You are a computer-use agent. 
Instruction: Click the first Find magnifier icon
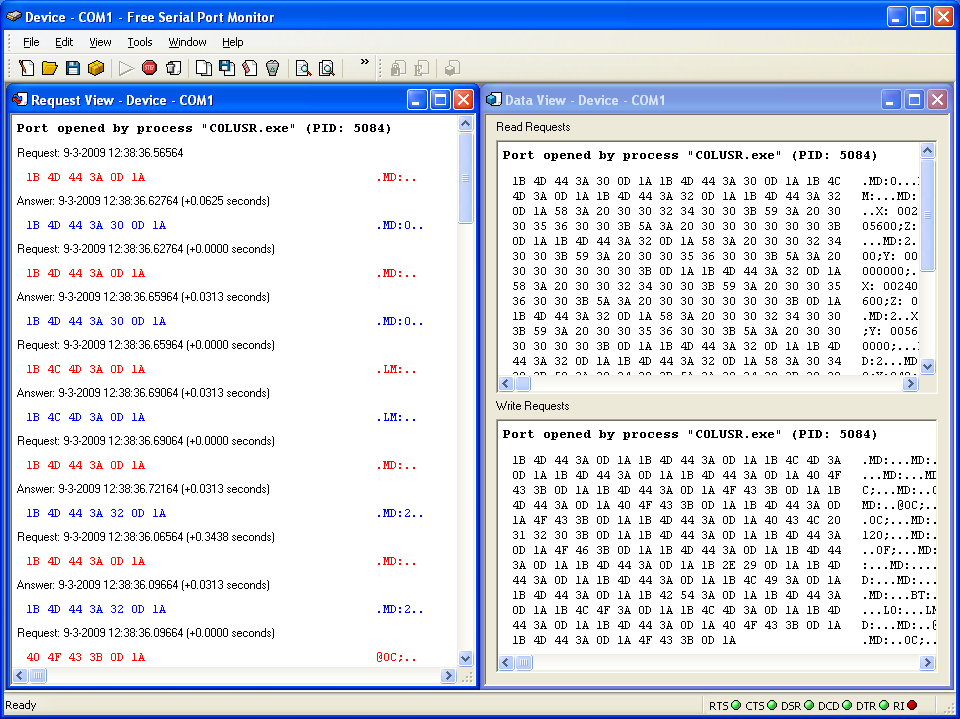coord(303,68)
